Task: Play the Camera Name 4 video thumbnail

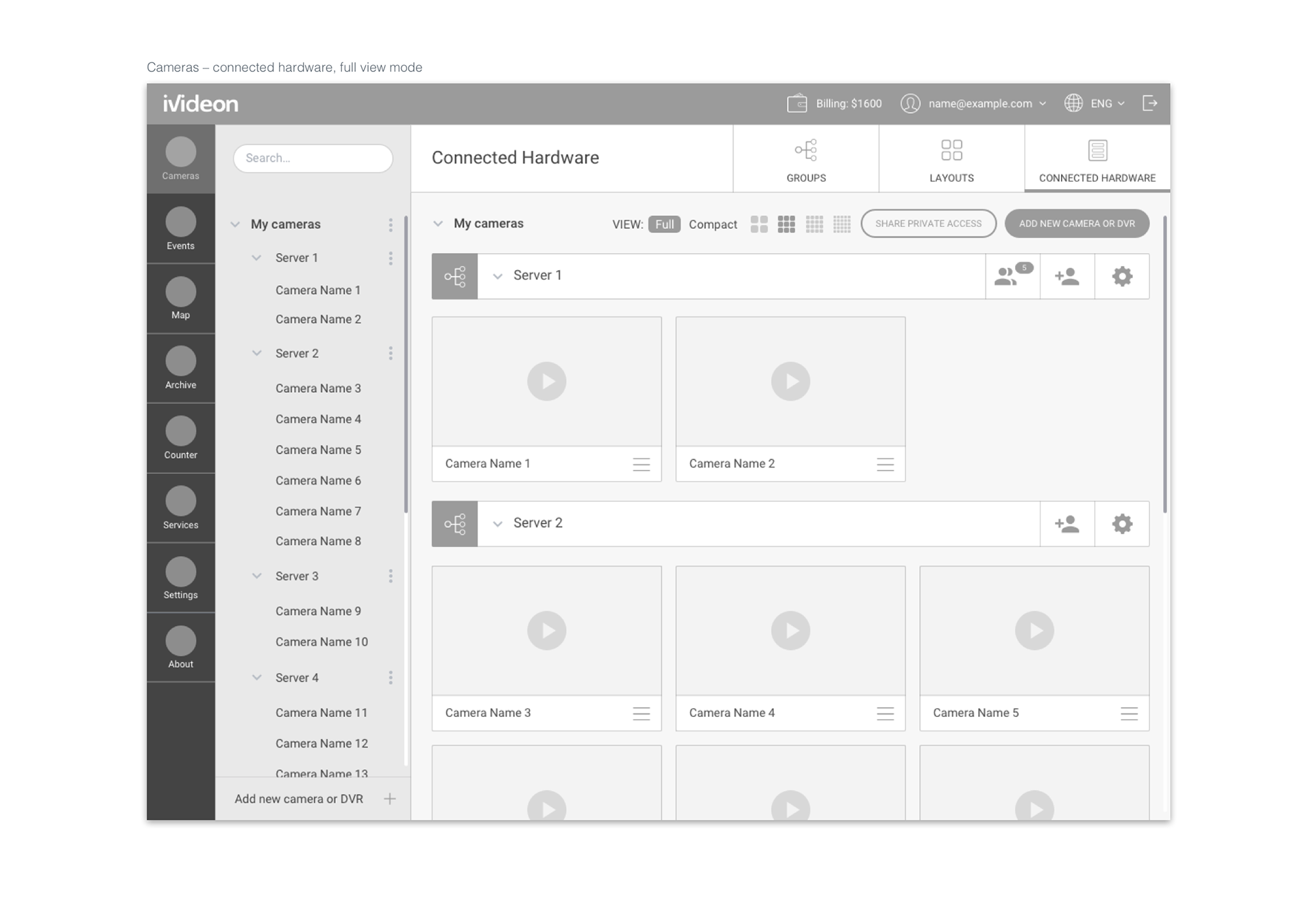Action: pyautogui.click(x=790, y=631)
